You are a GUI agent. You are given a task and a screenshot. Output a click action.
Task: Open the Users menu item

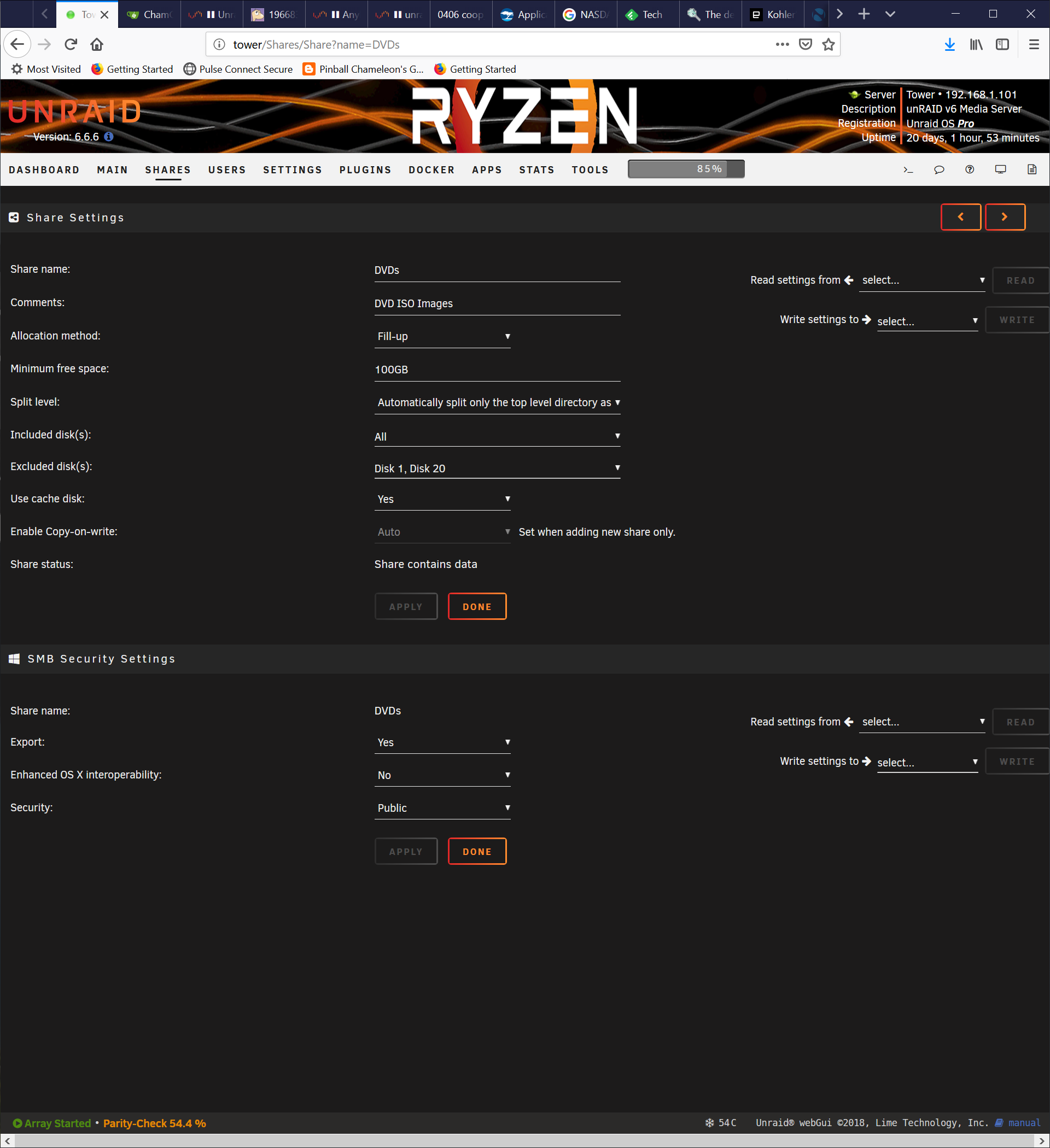coord(227,169)
